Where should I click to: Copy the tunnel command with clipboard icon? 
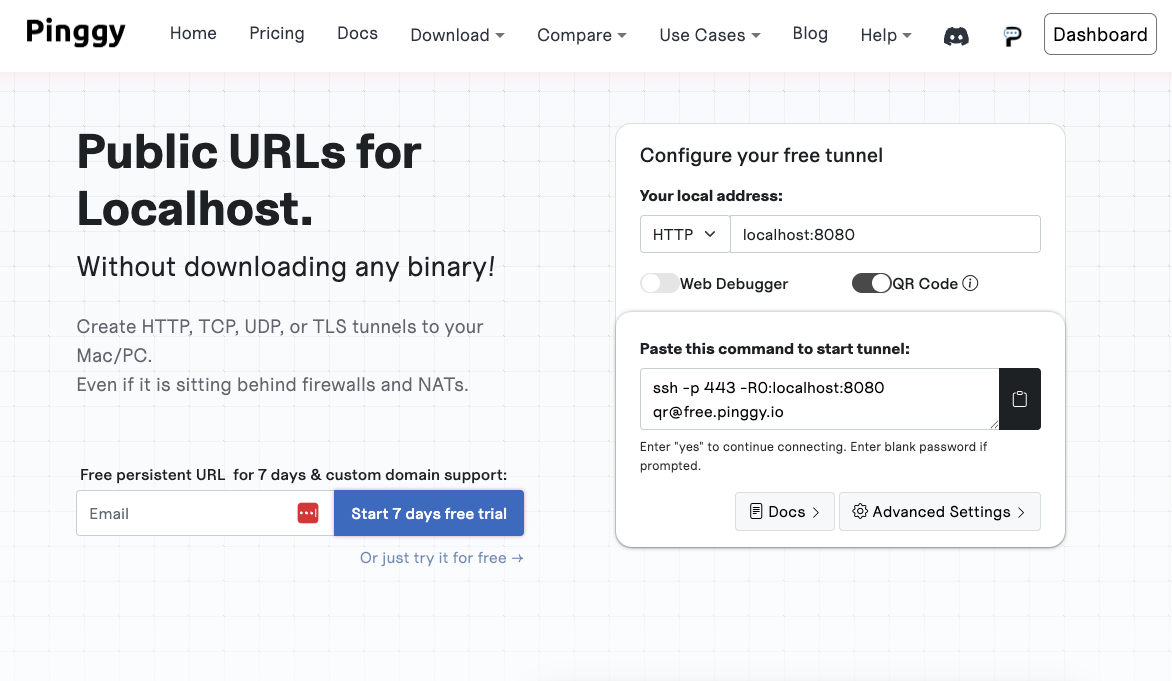[x=1020, y=399]
